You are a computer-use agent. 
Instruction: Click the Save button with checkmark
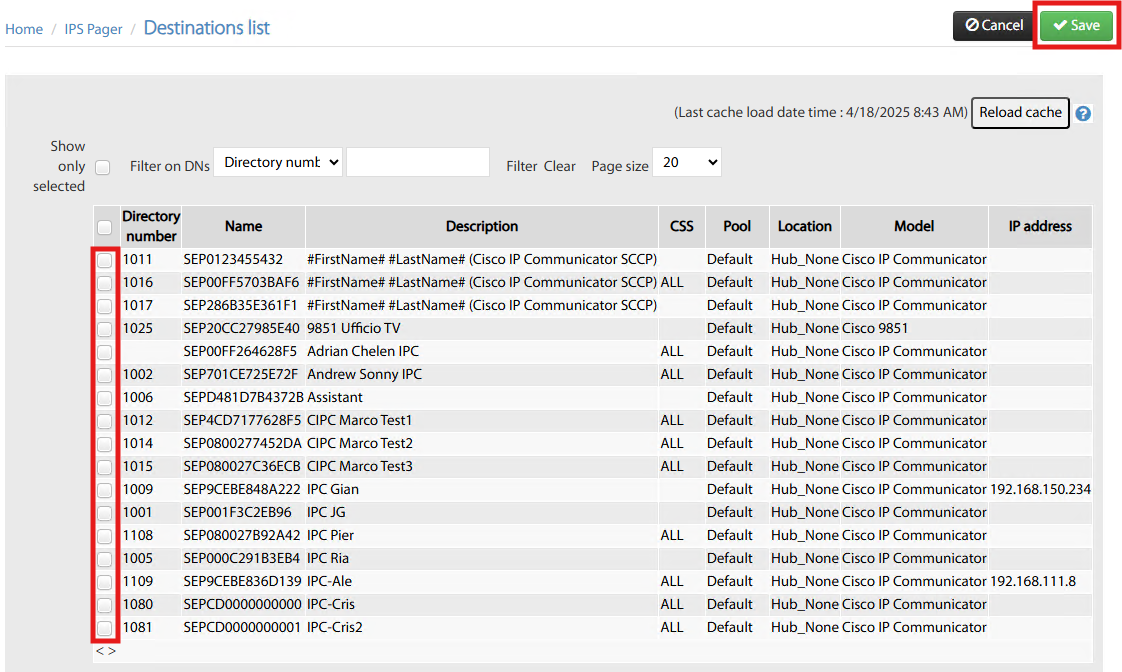tap(1076, 26)
